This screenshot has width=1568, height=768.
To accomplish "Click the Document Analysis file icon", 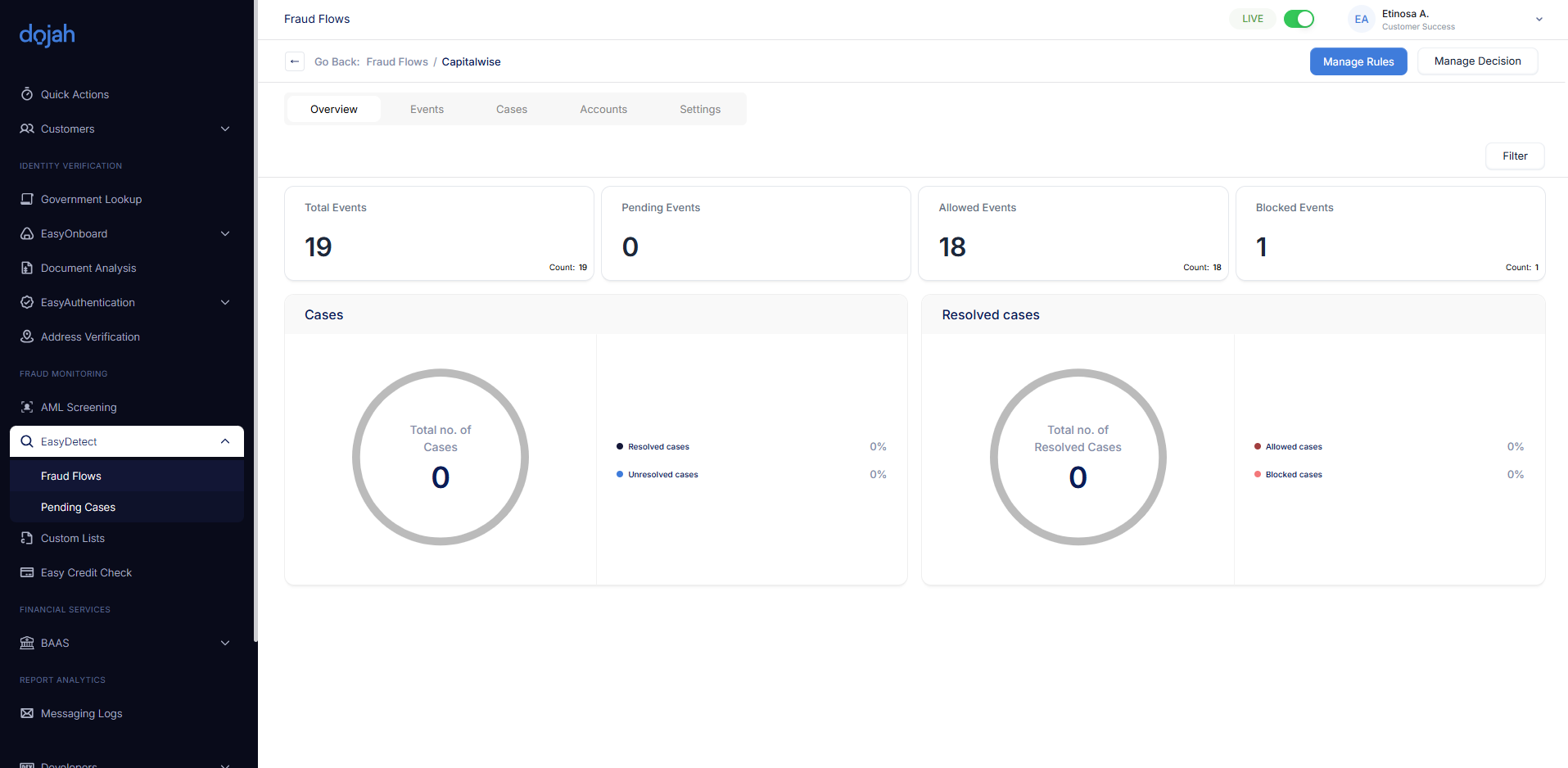I will 27,268.
